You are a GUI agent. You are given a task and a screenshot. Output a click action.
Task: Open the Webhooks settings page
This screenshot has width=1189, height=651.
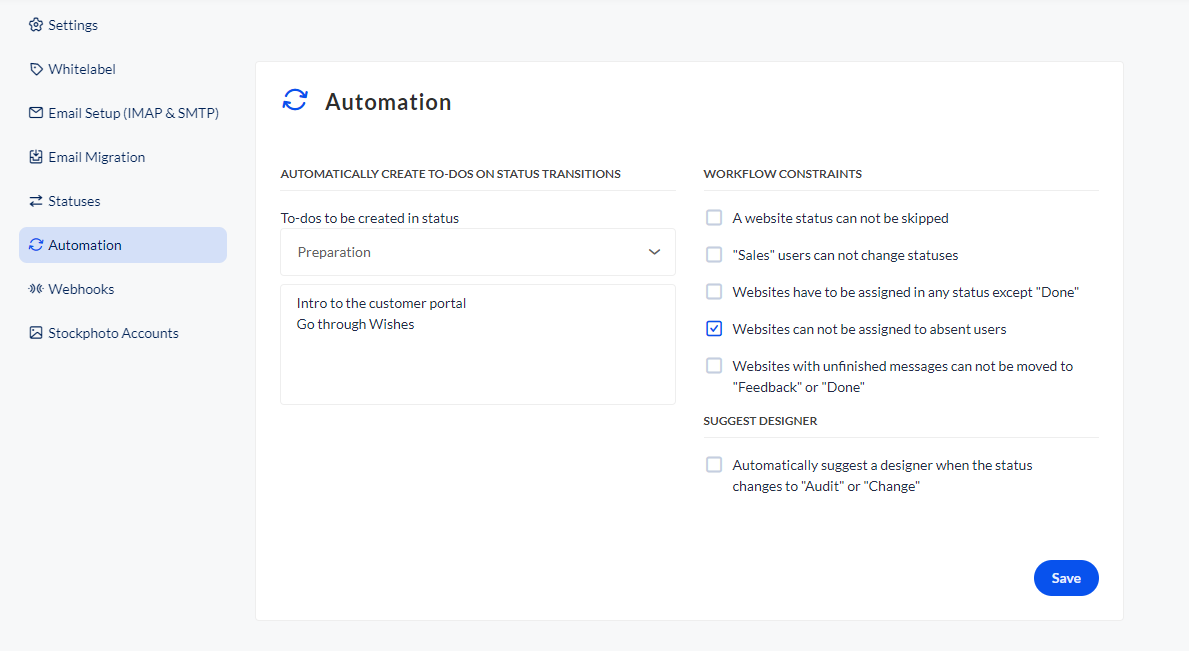coord(81,289)
